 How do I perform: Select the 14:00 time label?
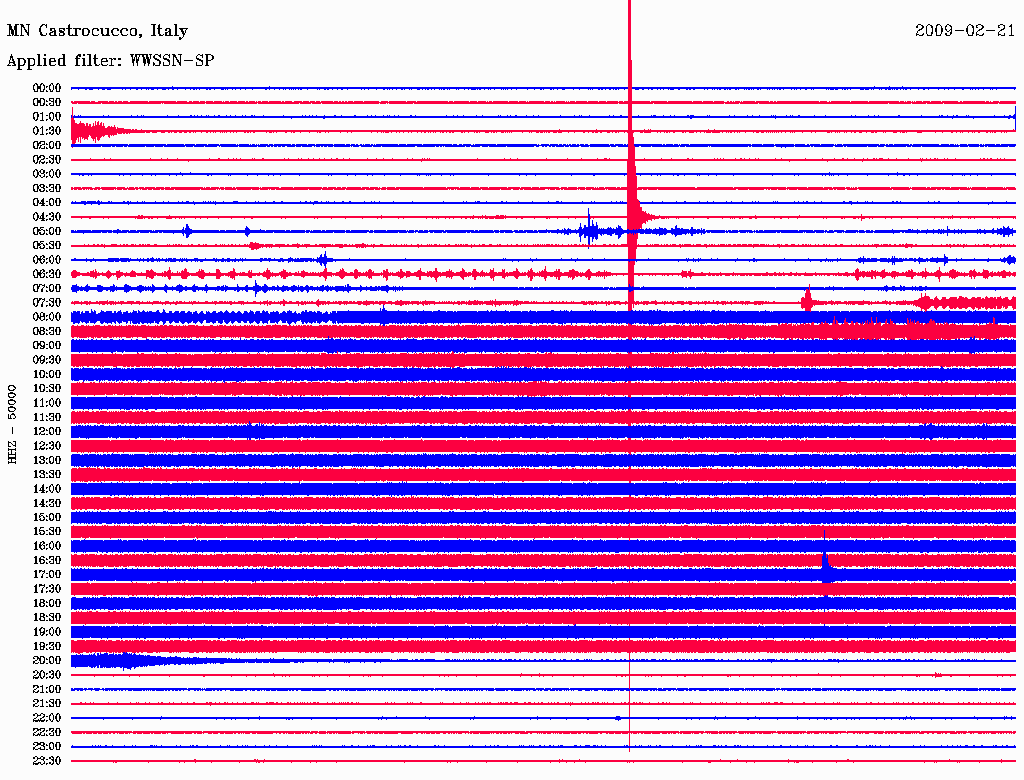pos(47,489)
